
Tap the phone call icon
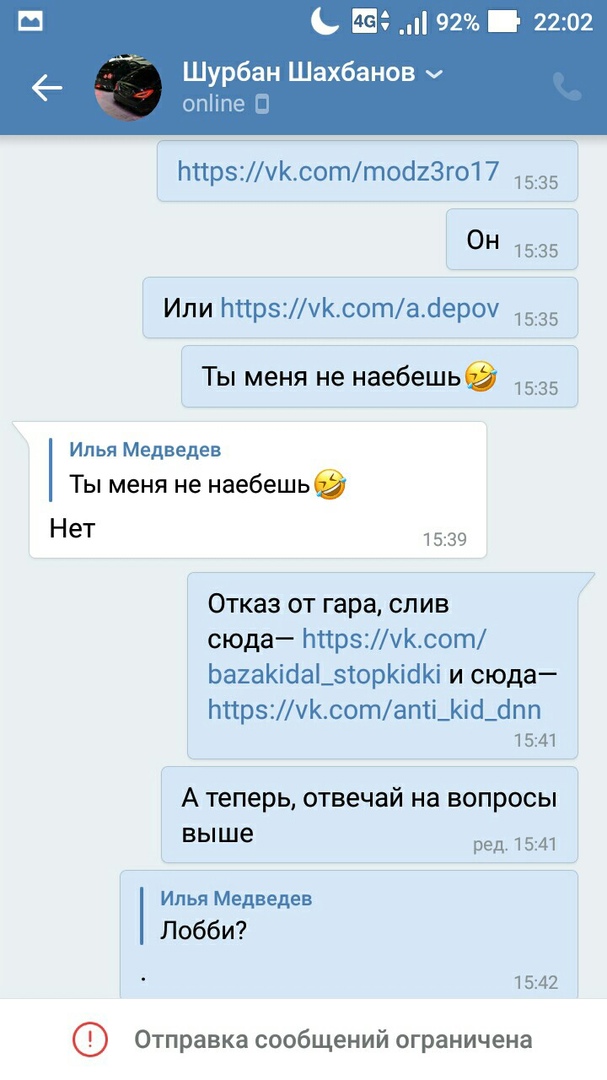567,87
